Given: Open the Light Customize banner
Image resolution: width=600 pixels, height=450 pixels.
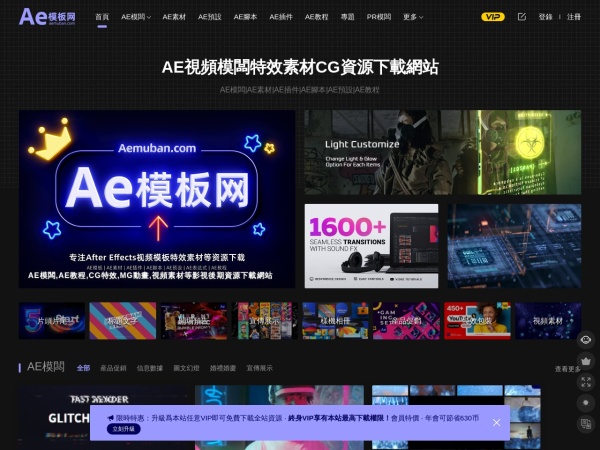Looking at the screenshot, I should point(443,152).
